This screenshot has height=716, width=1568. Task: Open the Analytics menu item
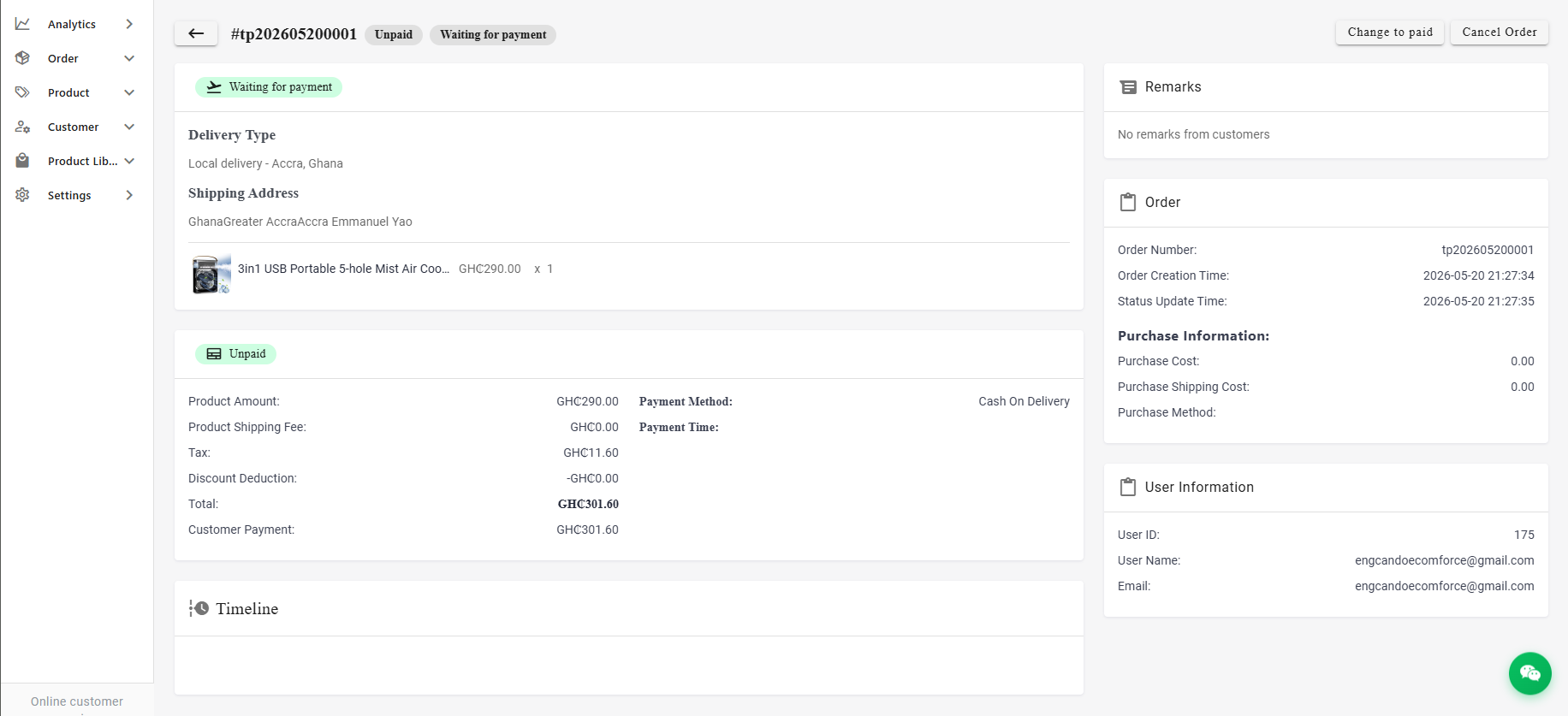click(x=72, y=24)
